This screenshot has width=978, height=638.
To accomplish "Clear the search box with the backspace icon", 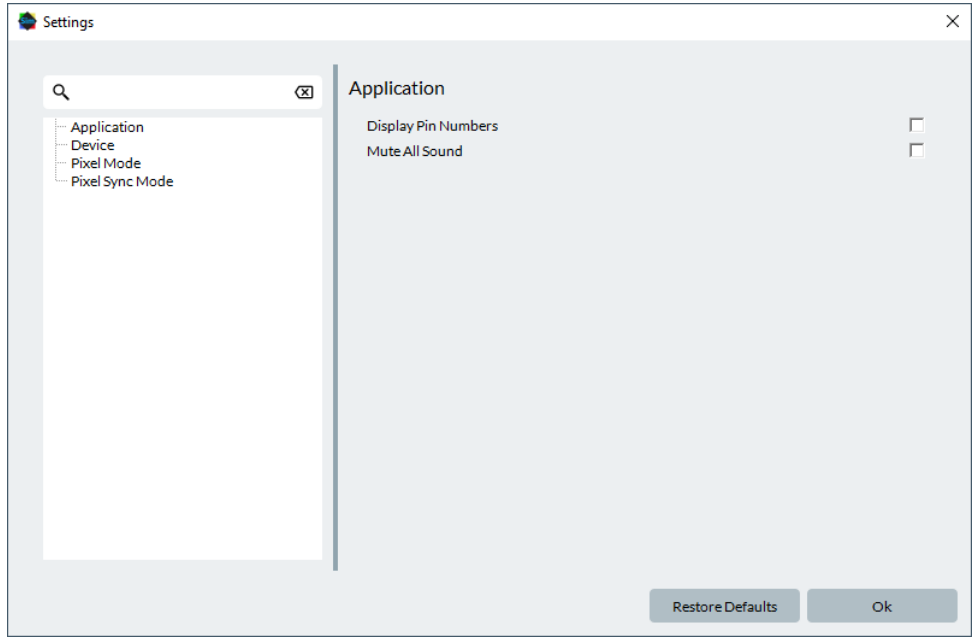I will 303,92.
